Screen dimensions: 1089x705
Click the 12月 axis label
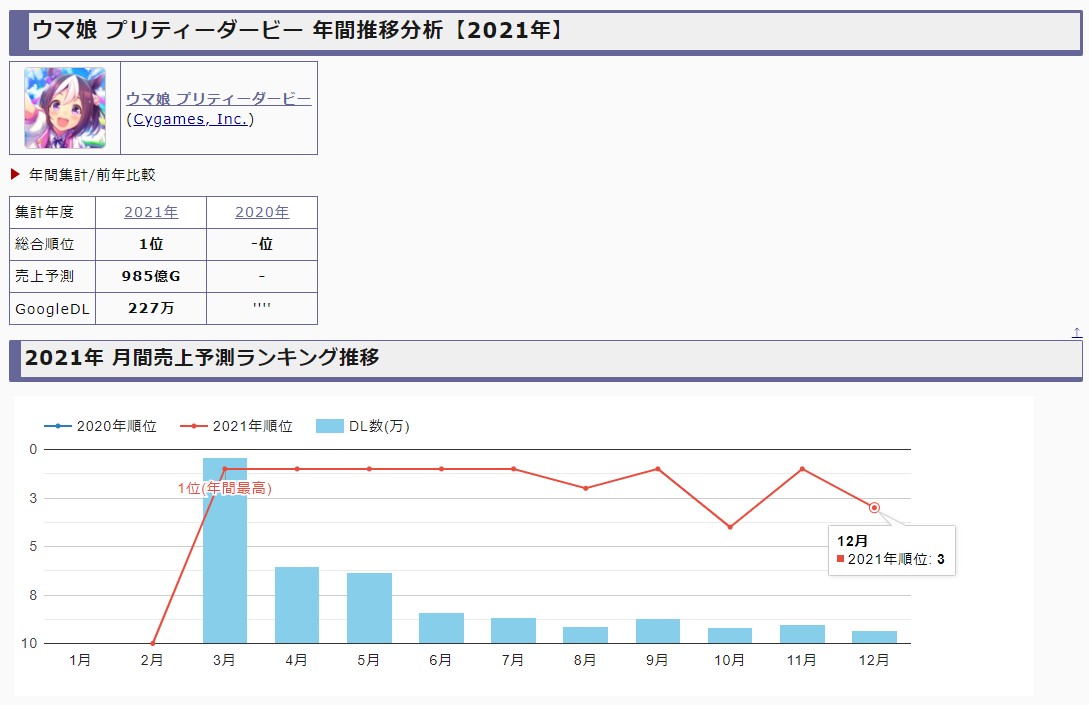[874, 660]
